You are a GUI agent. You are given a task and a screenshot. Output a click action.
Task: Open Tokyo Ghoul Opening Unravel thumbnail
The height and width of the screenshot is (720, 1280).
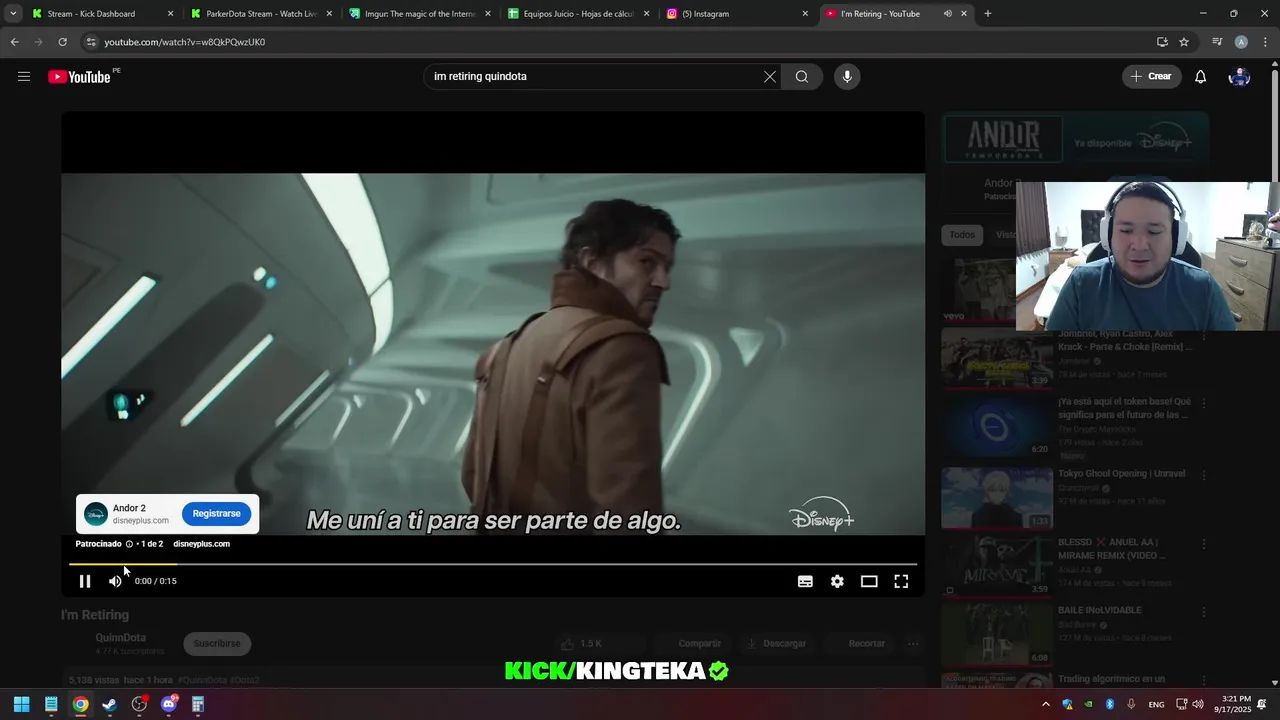tap(997, 497)
